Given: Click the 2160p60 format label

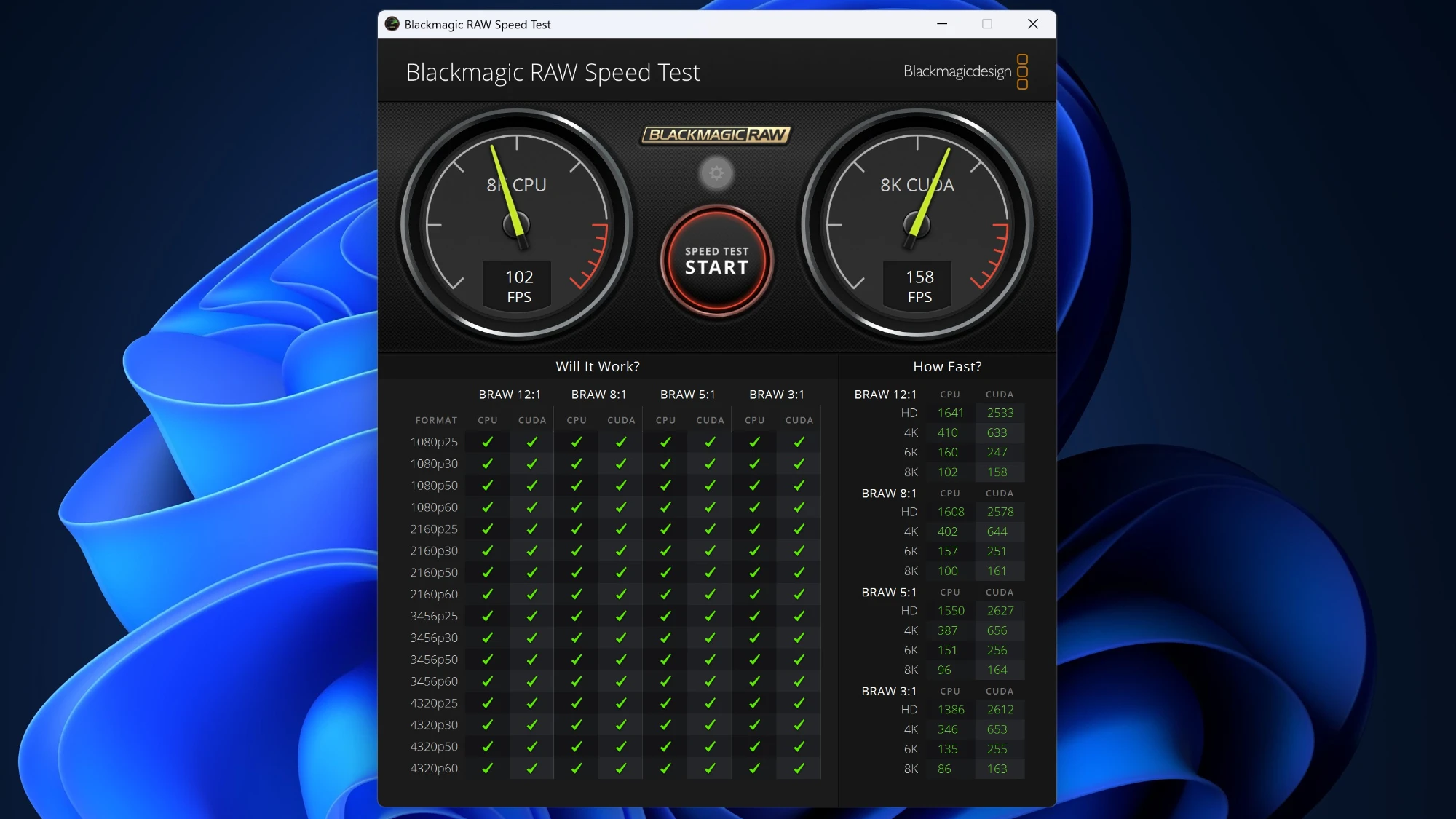Looking at the screenshot, I should pos(434,595).
